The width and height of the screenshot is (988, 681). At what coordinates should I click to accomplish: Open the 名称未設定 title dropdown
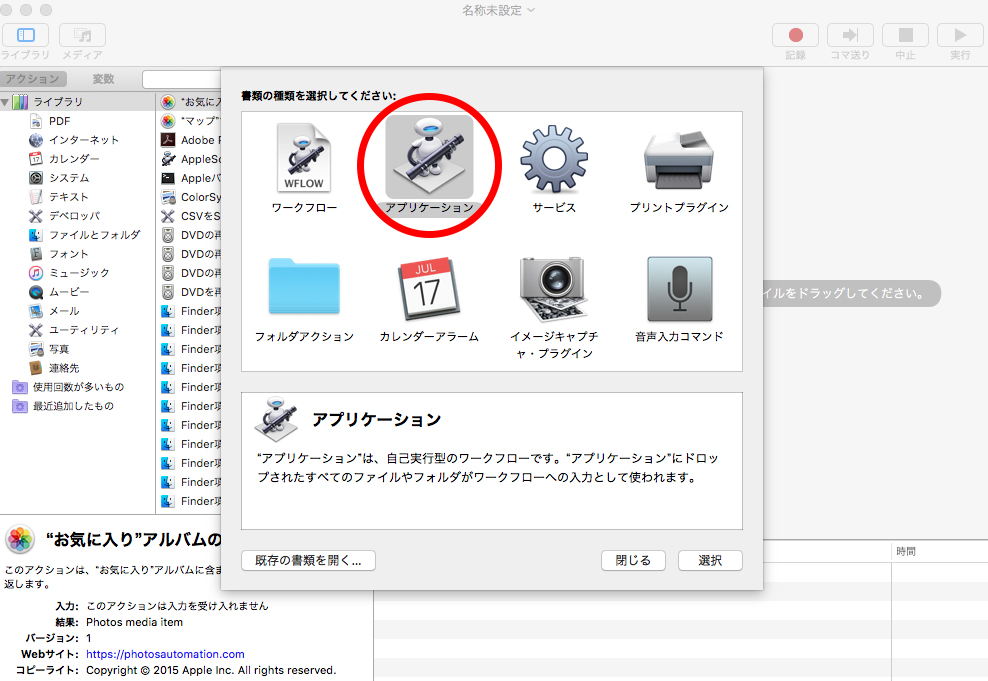click(x=498, y=10)
